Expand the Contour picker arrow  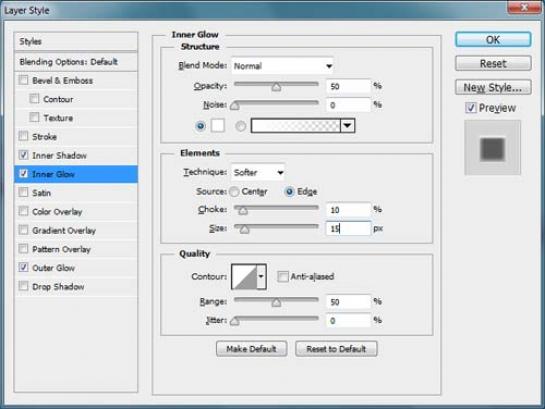click(261, 277)
